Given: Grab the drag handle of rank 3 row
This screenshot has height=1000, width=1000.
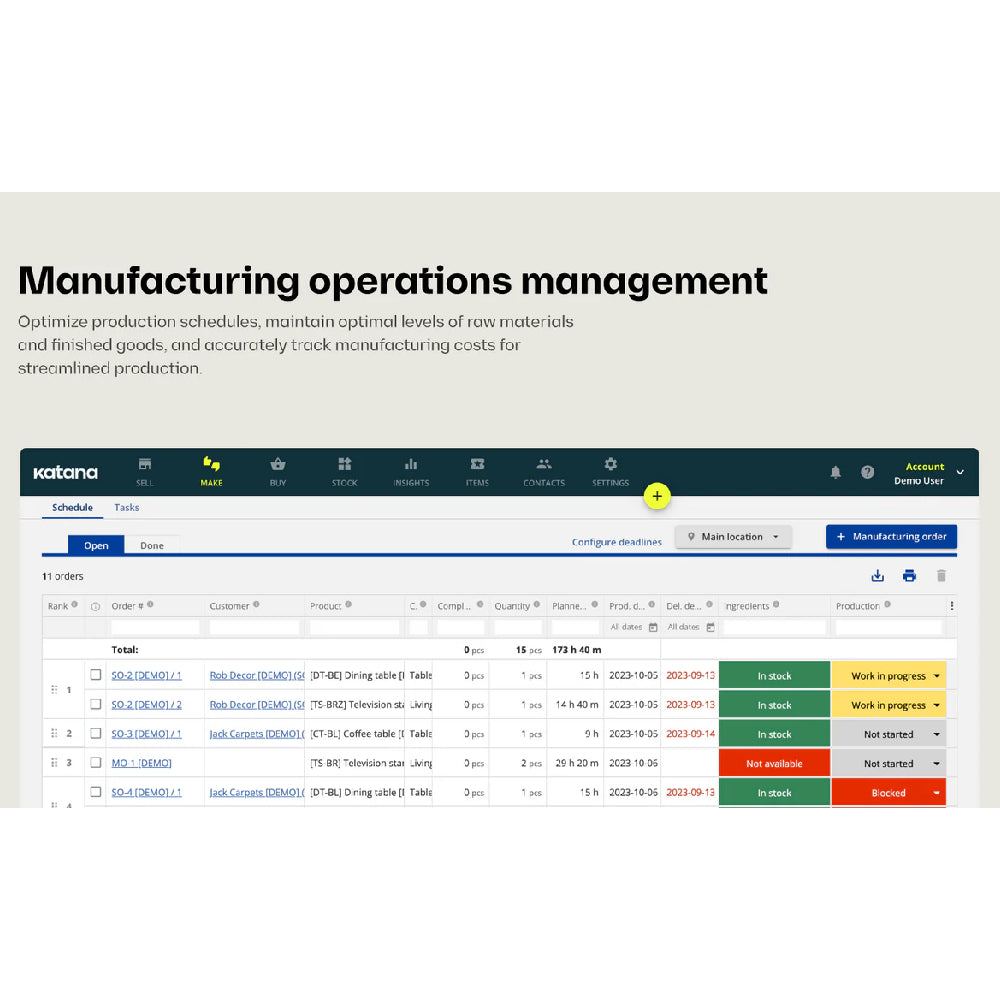Looking at the screenshot, I should click(54, 763).
